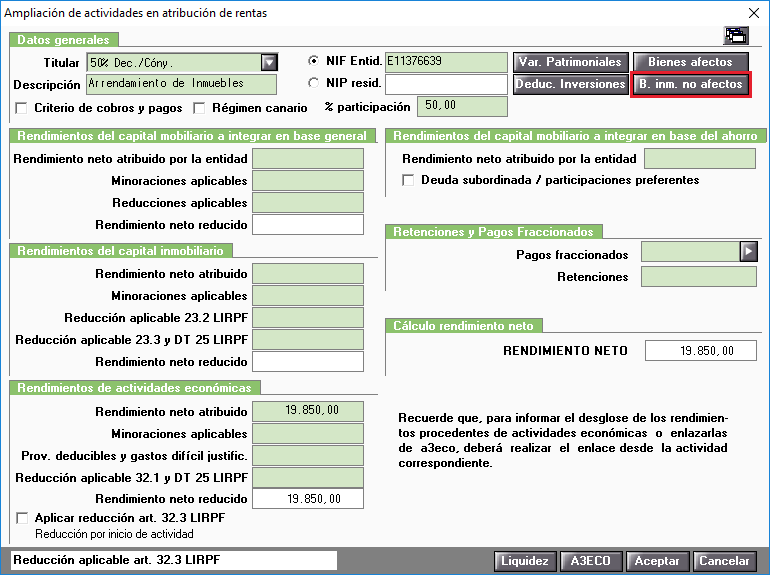Image resolution: width=770 pixels, height=575 pixels.
Task: Enable Aplicar reducción art. 32.3 LIRPF
Action: [x=22, y=518]
